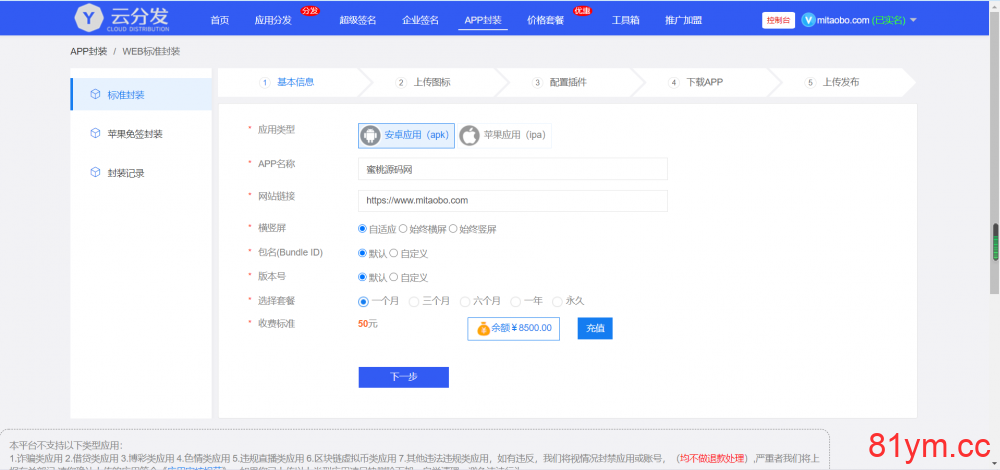Select the Android robot icon for 安卓应用
The height and width of the screenshot is (470, 1000).
tap(371, 135)
